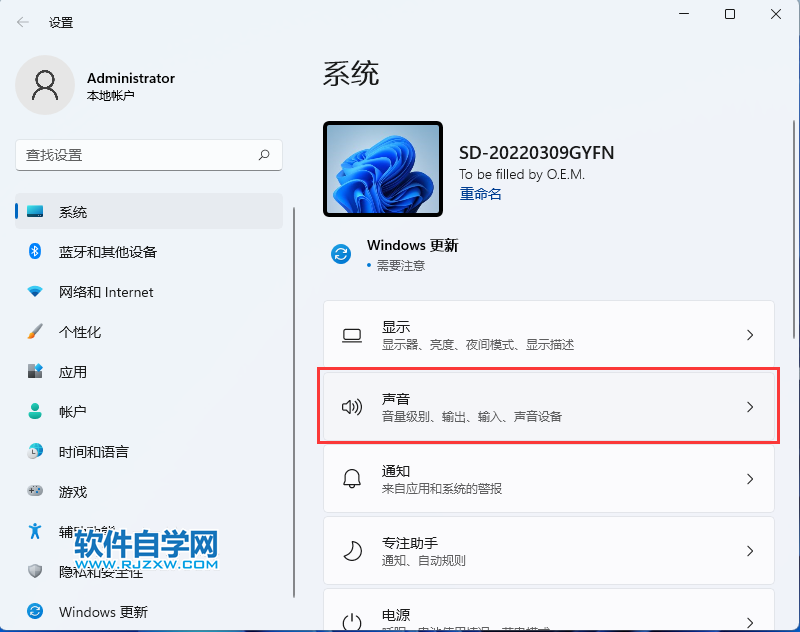Click the back arrow to go back

(22, 21)
